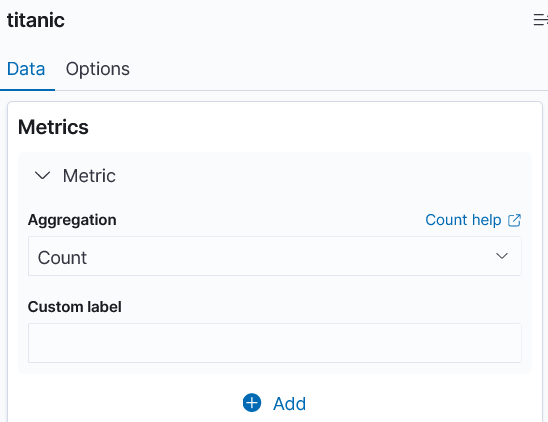Select the word Count in aggregation selector
This screenshot has width=548, height=422.
click(x=62, y=258)
